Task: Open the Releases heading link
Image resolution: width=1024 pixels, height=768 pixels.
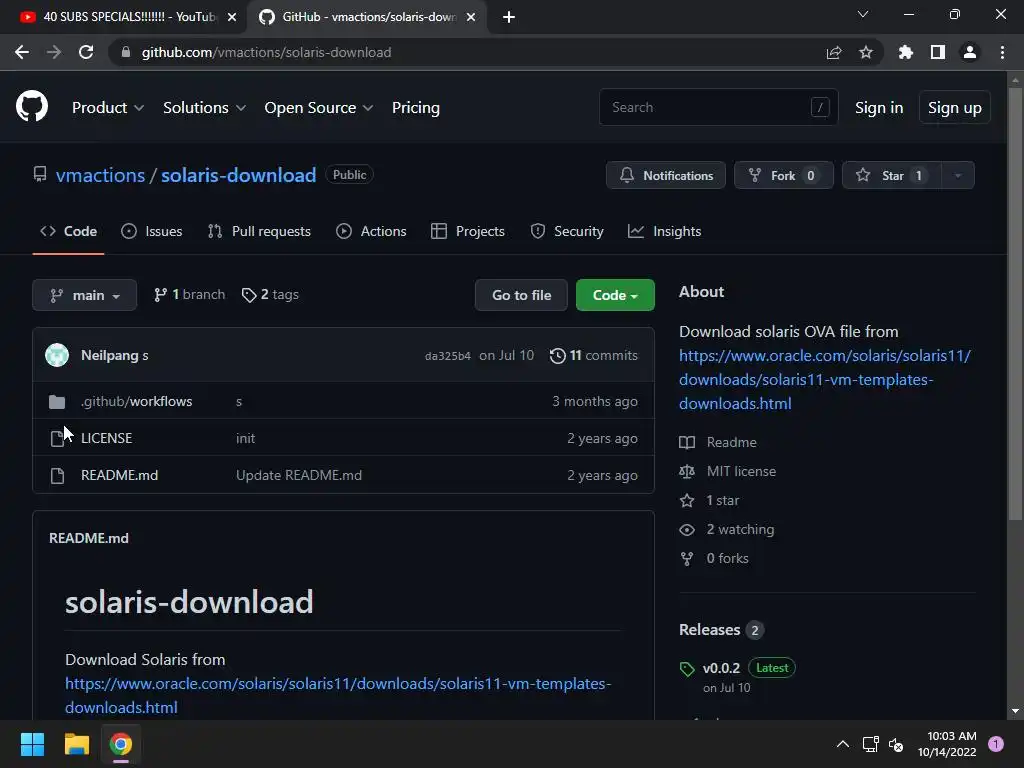Action: 709,630
